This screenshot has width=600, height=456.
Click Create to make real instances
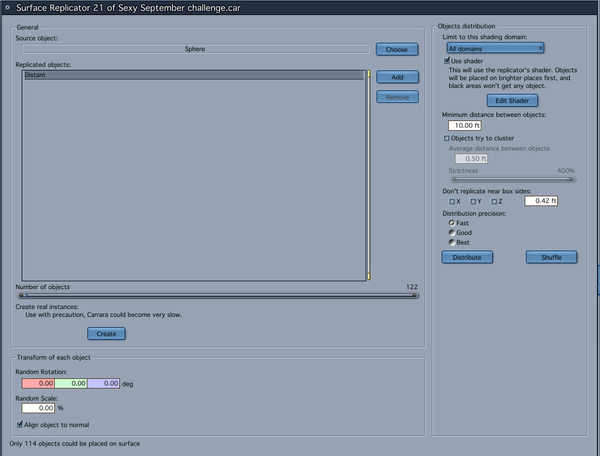click(x=106, y=334)
